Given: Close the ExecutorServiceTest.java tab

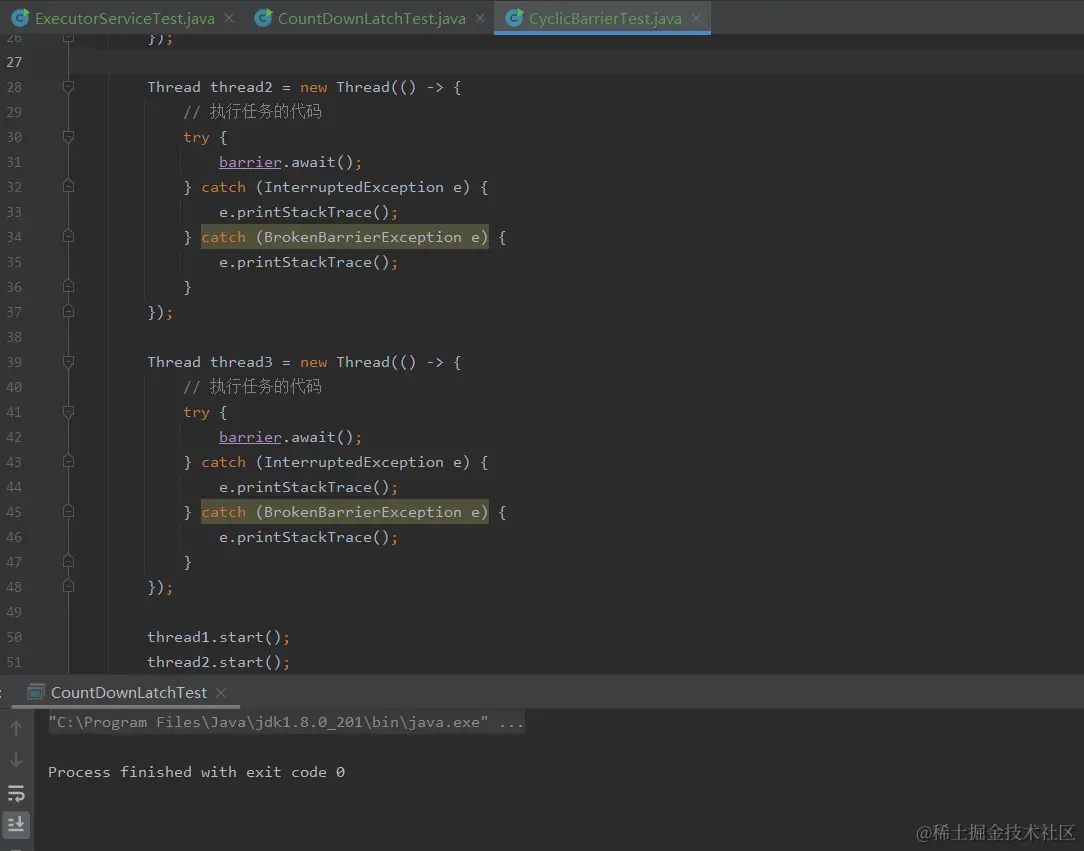Looking at the screenshot, I should tap(229, 19).
